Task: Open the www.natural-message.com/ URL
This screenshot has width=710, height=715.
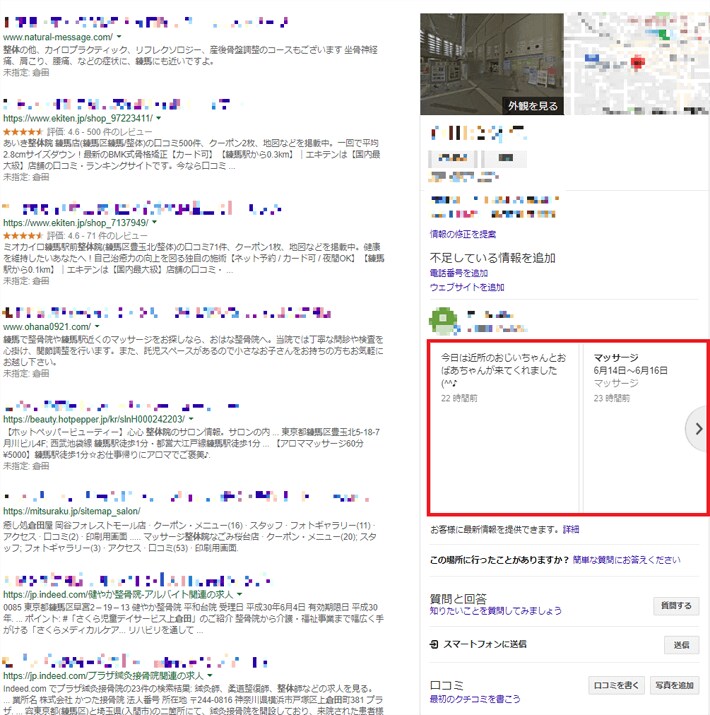Action: click(x=58, y=37)
